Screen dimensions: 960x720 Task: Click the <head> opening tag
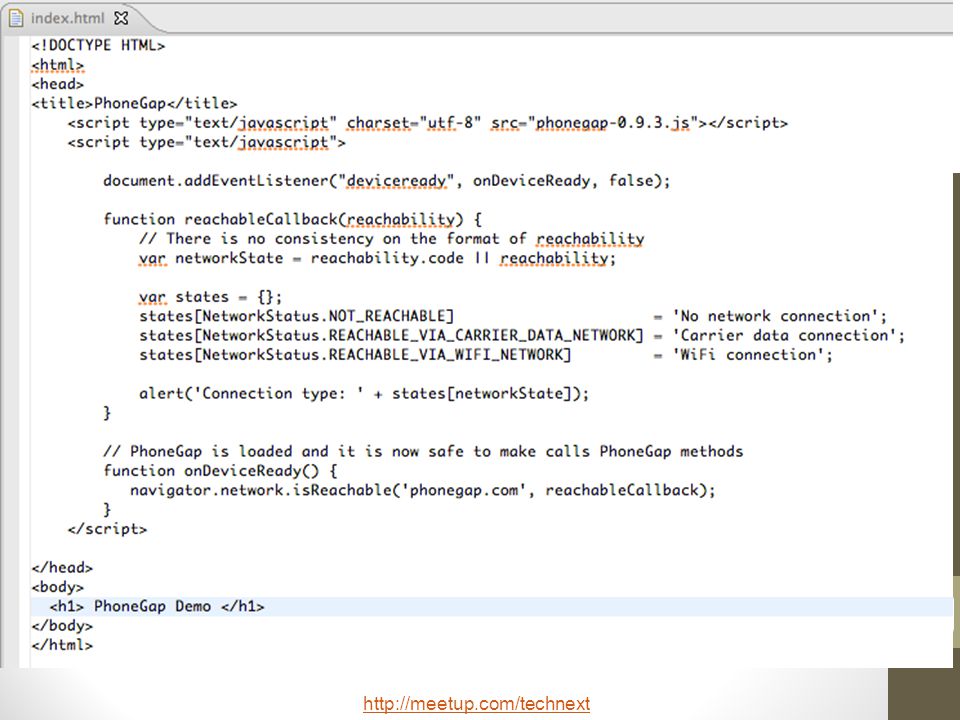pos(58,84)
